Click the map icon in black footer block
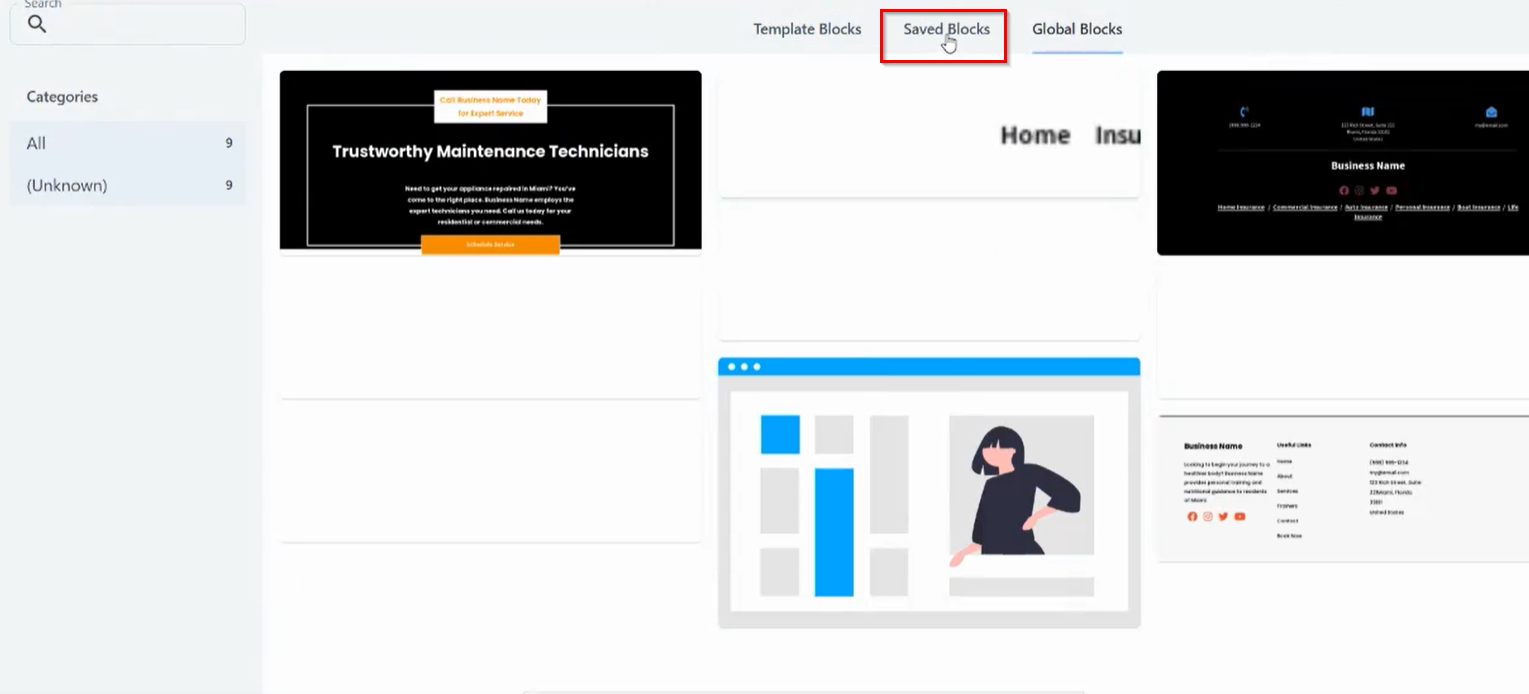Screen dimensions: 1529x694 [x=1367, y=112]
